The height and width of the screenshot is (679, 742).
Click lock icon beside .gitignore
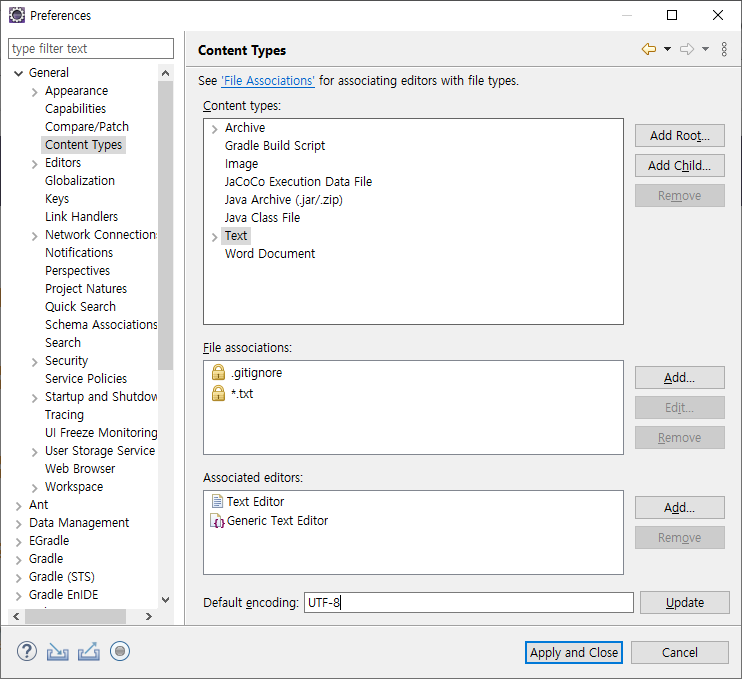click(218, 372)
